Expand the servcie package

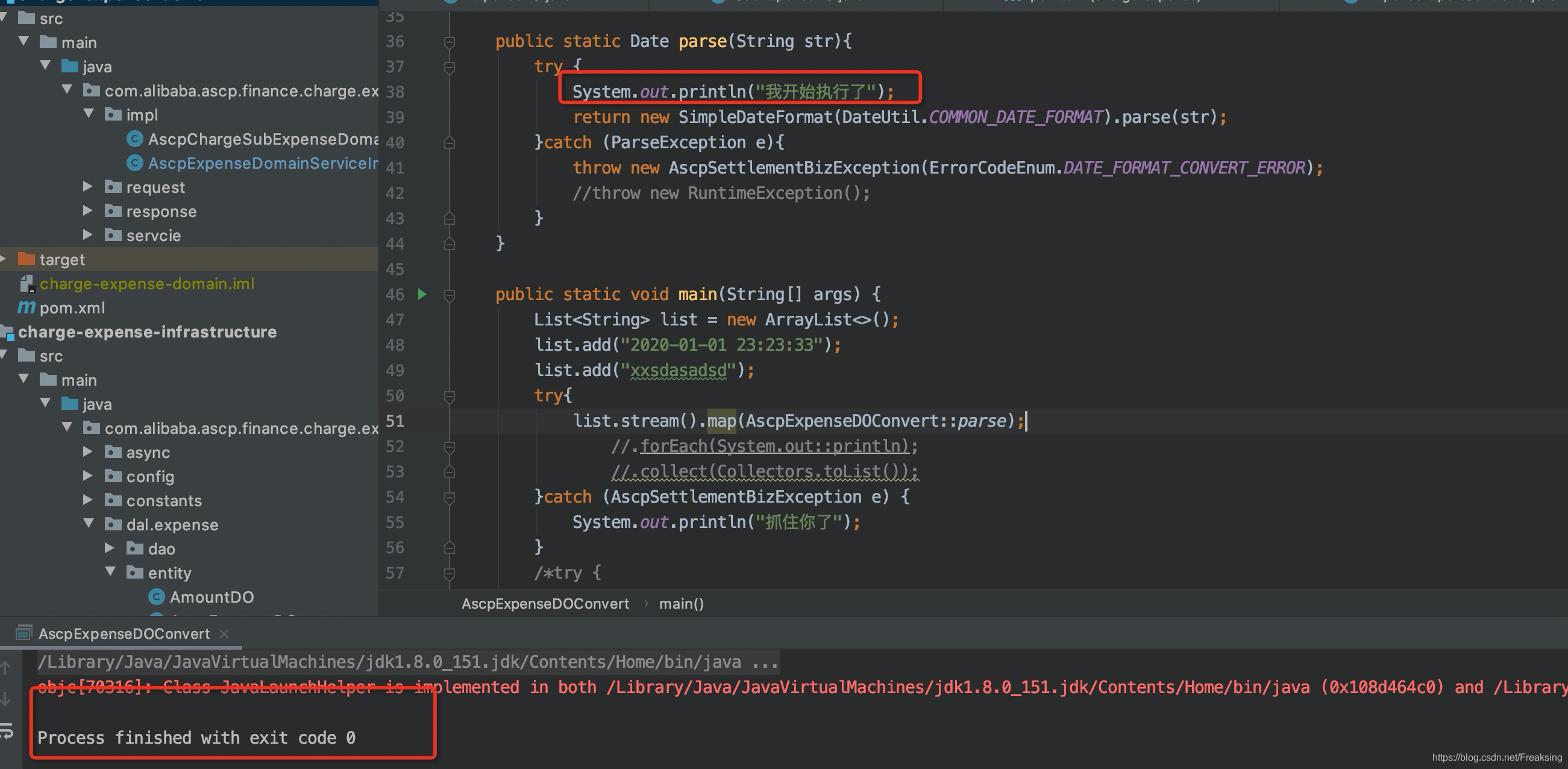point(88,234)
